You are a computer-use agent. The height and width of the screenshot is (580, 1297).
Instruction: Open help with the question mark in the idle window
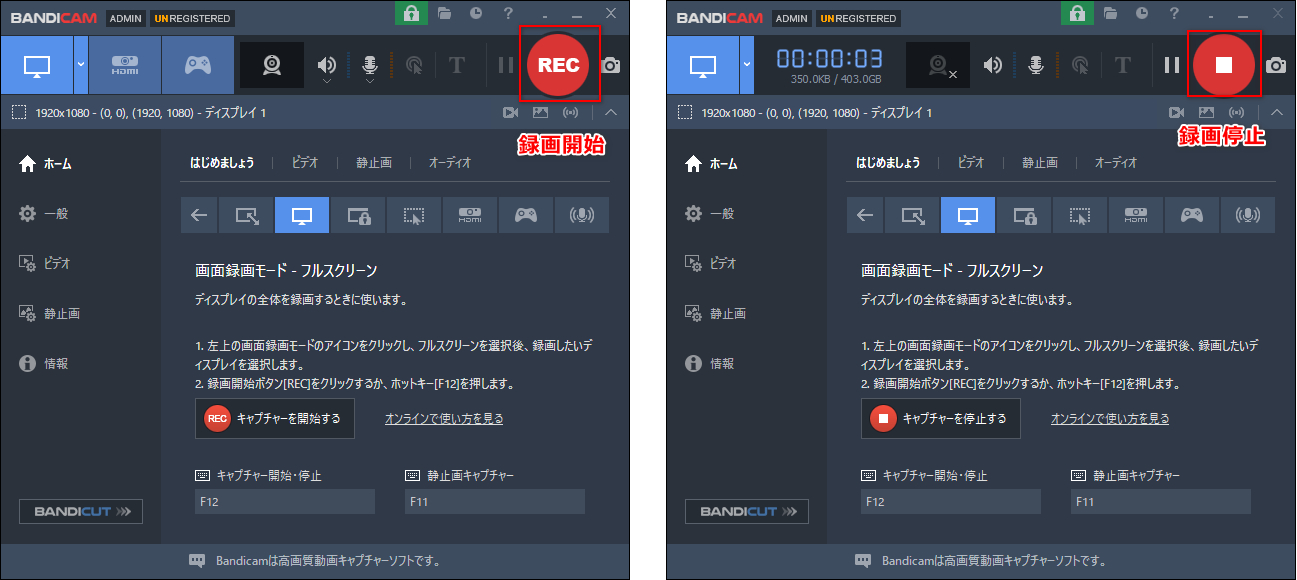click(x=509, y=13)
